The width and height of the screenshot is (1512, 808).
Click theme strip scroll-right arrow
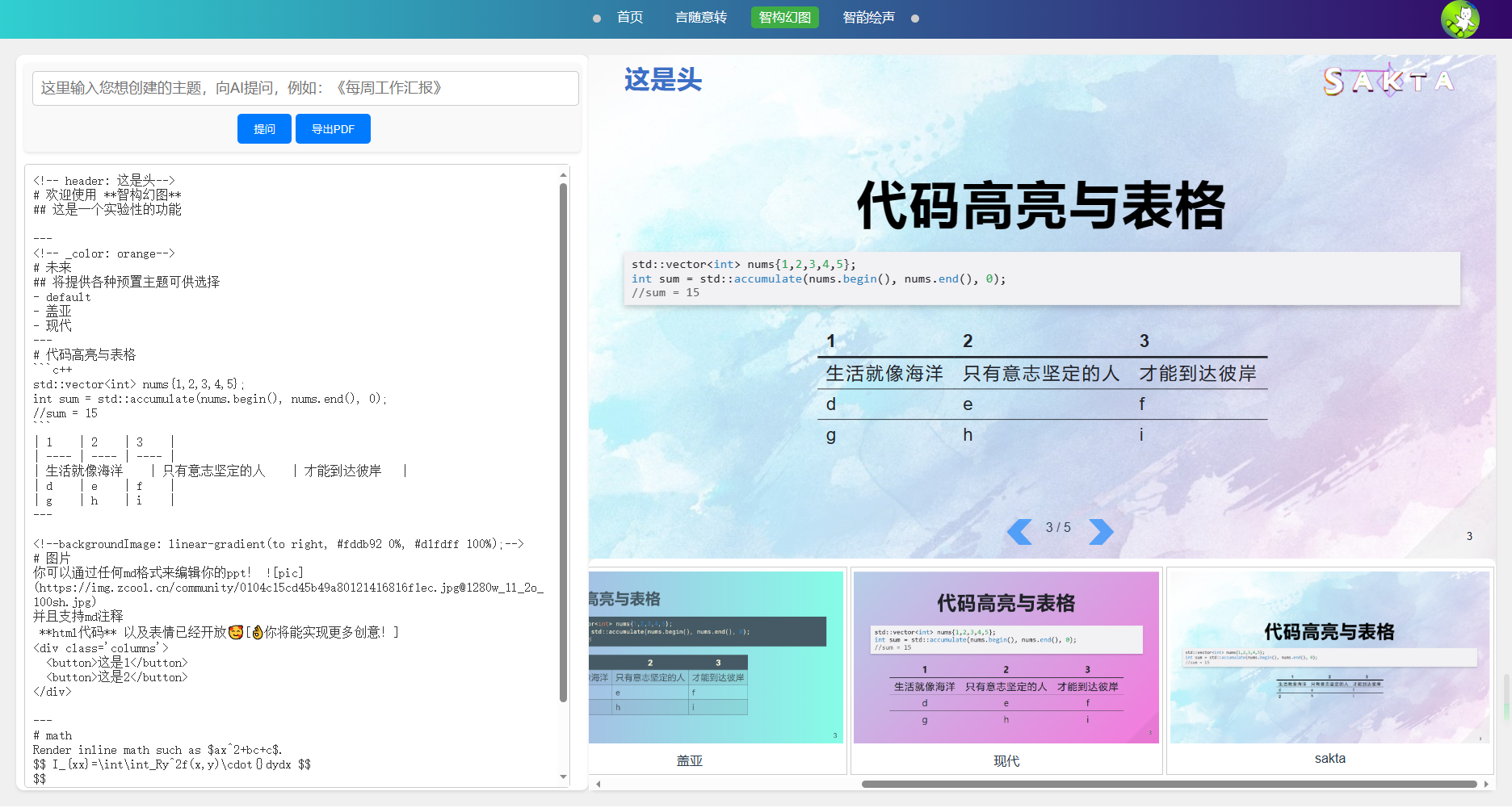[x=1486, y=784]
